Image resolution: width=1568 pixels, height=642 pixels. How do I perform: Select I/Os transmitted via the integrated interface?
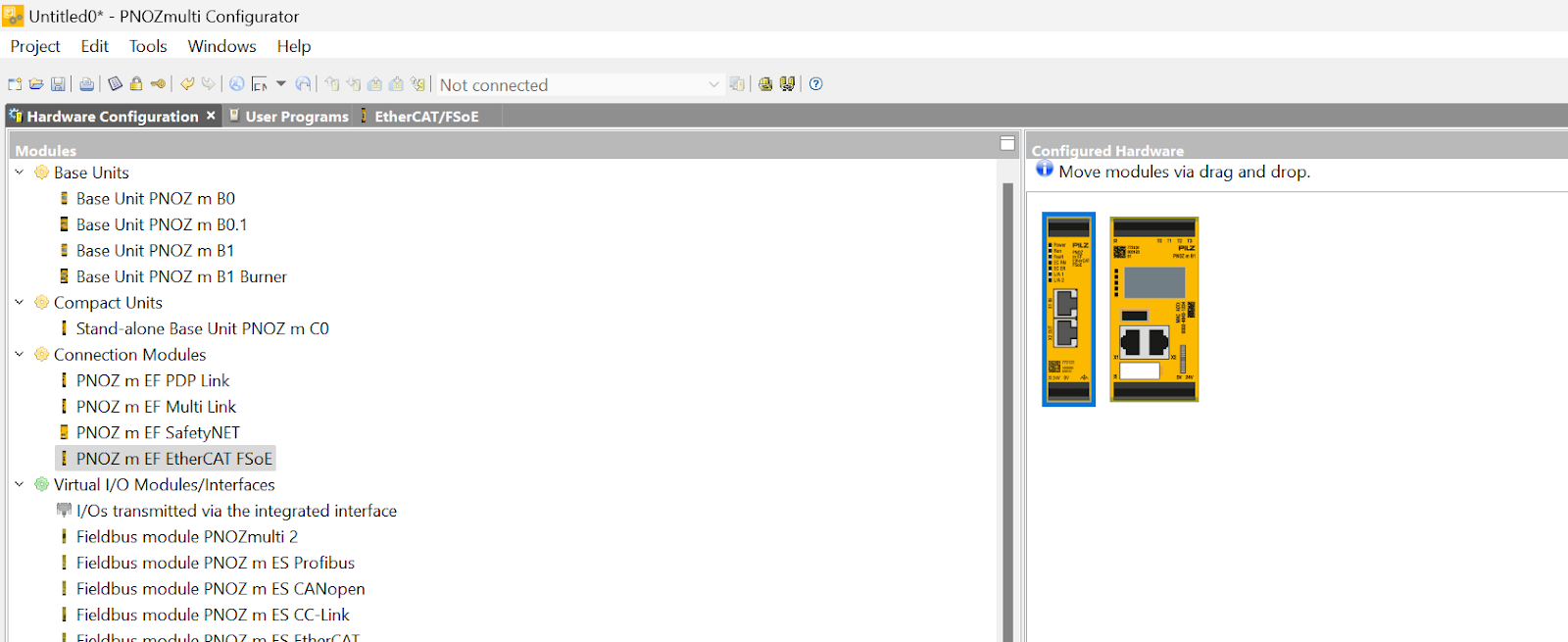236,511
